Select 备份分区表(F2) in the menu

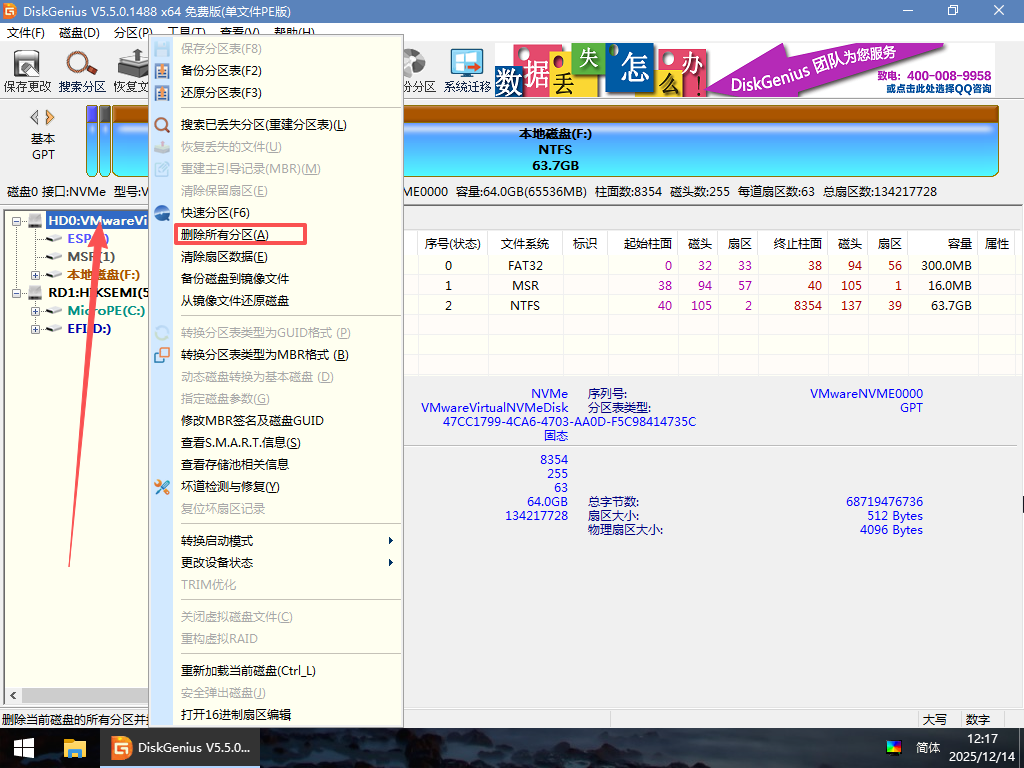(221, 71)
